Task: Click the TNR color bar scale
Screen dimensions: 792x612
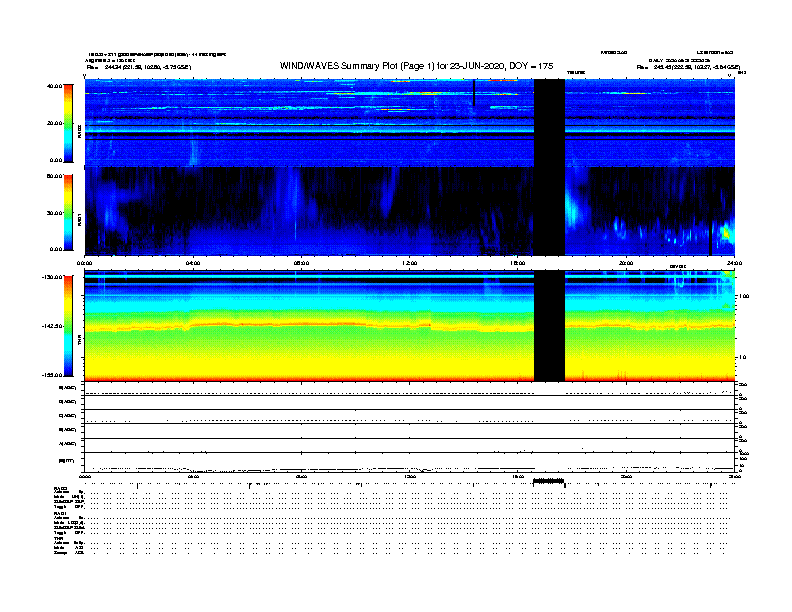Action: tap(68, 326)
